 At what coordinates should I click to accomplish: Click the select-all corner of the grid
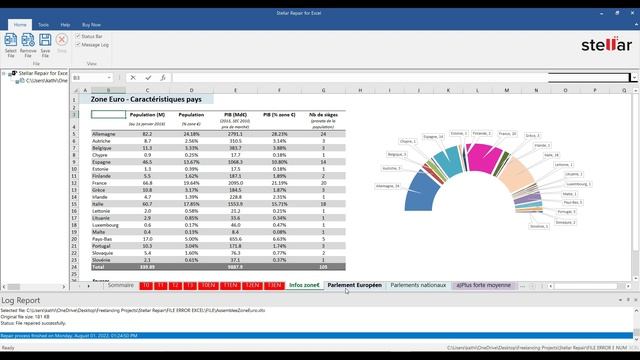coord(76,90)
